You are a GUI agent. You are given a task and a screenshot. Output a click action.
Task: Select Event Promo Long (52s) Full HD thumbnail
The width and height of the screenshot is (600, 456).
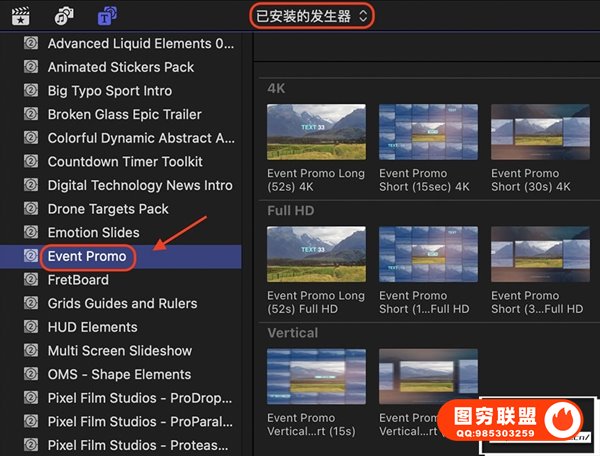pos(316,254)
